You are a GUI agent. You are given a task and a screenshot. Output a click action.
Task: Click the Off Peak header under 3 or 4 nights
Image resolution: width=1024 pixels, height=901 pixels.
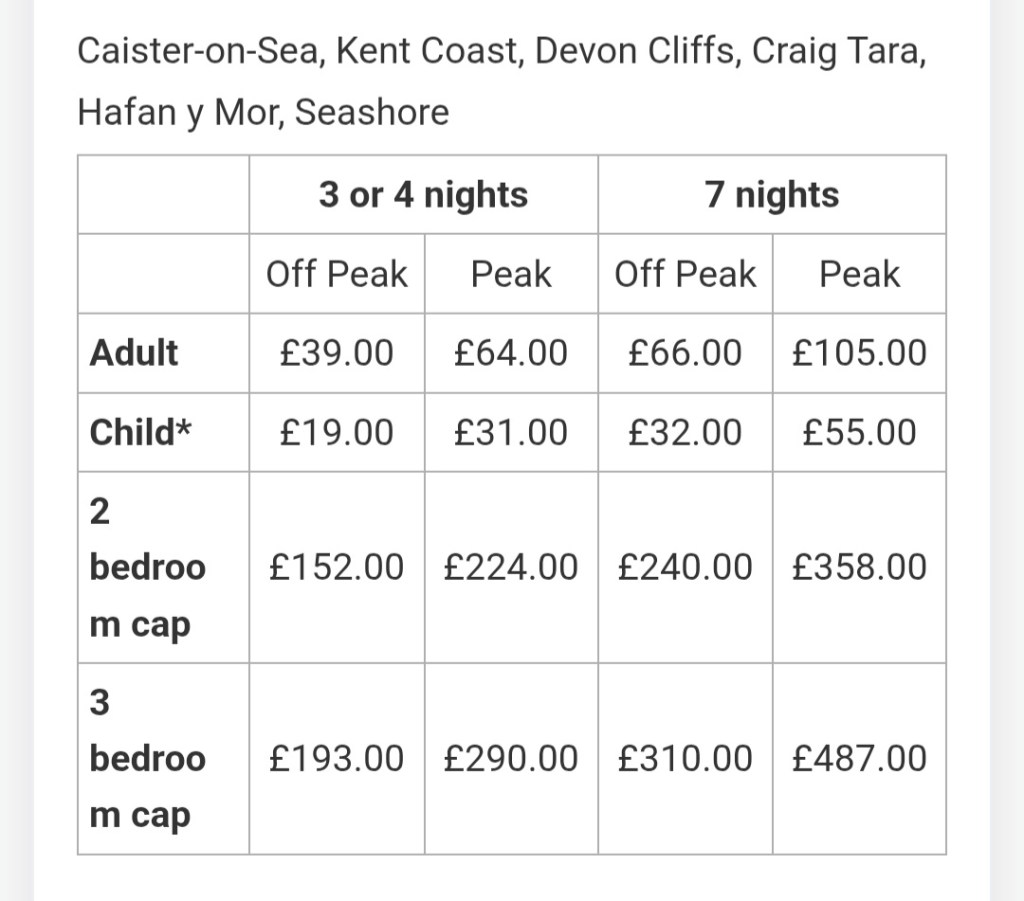click(x=337, y=274)
